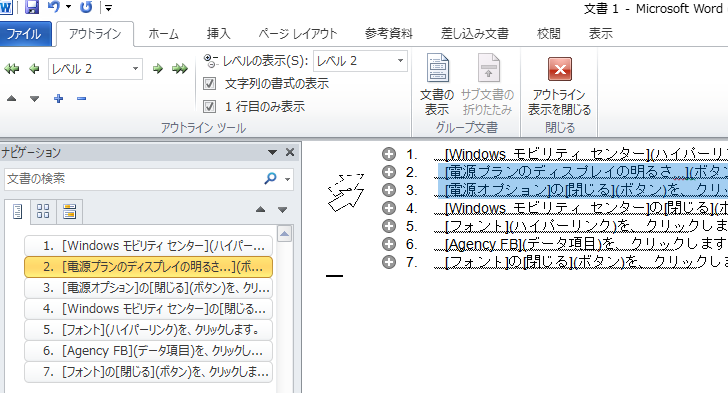Open search options dropdown next to magnifier
Screen dimensions: 728x393
coord(288,179)
